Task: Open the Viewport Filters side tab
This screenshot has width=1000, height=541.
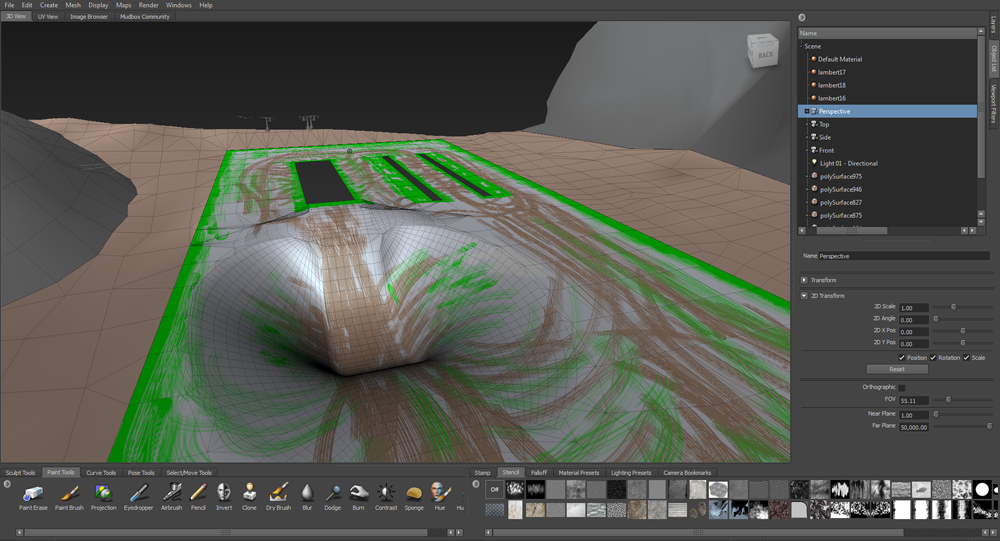Action: (993, 104)
